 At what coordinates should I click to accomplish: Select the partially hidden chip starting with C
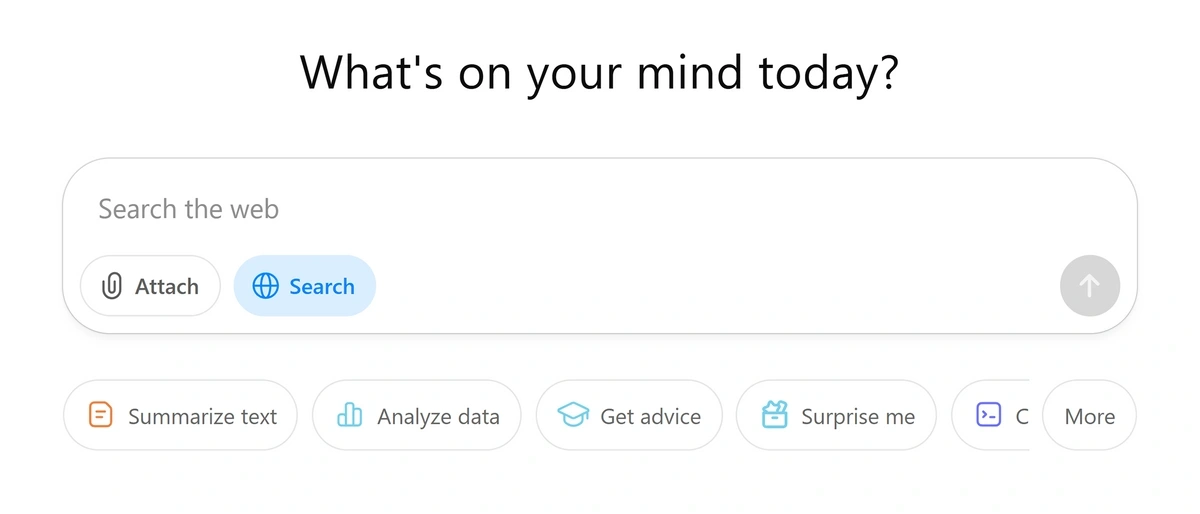pyautogui.click(x=990, y=415)
